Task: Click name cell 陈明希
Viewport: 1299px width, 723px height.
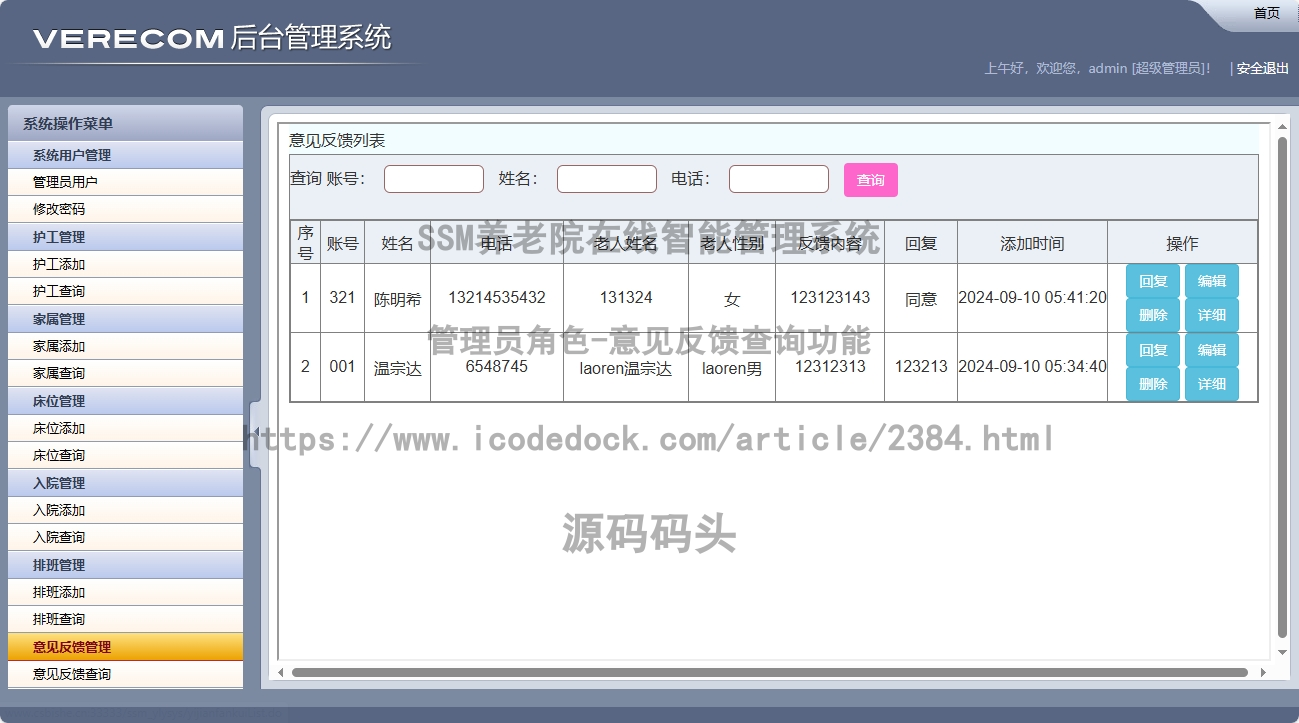Action: (x=398, y=299)
